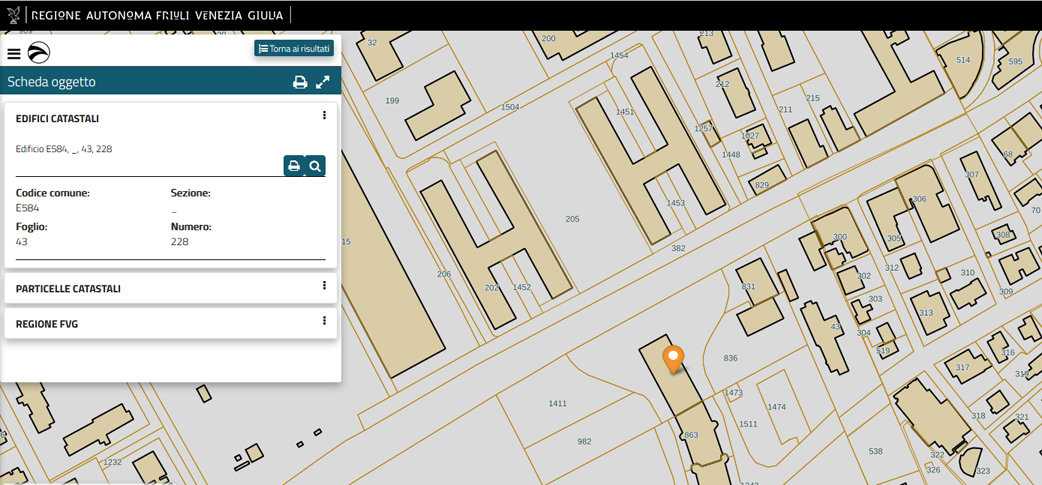
Task: Open the hamburger menu
Action: tap(14, 54)
